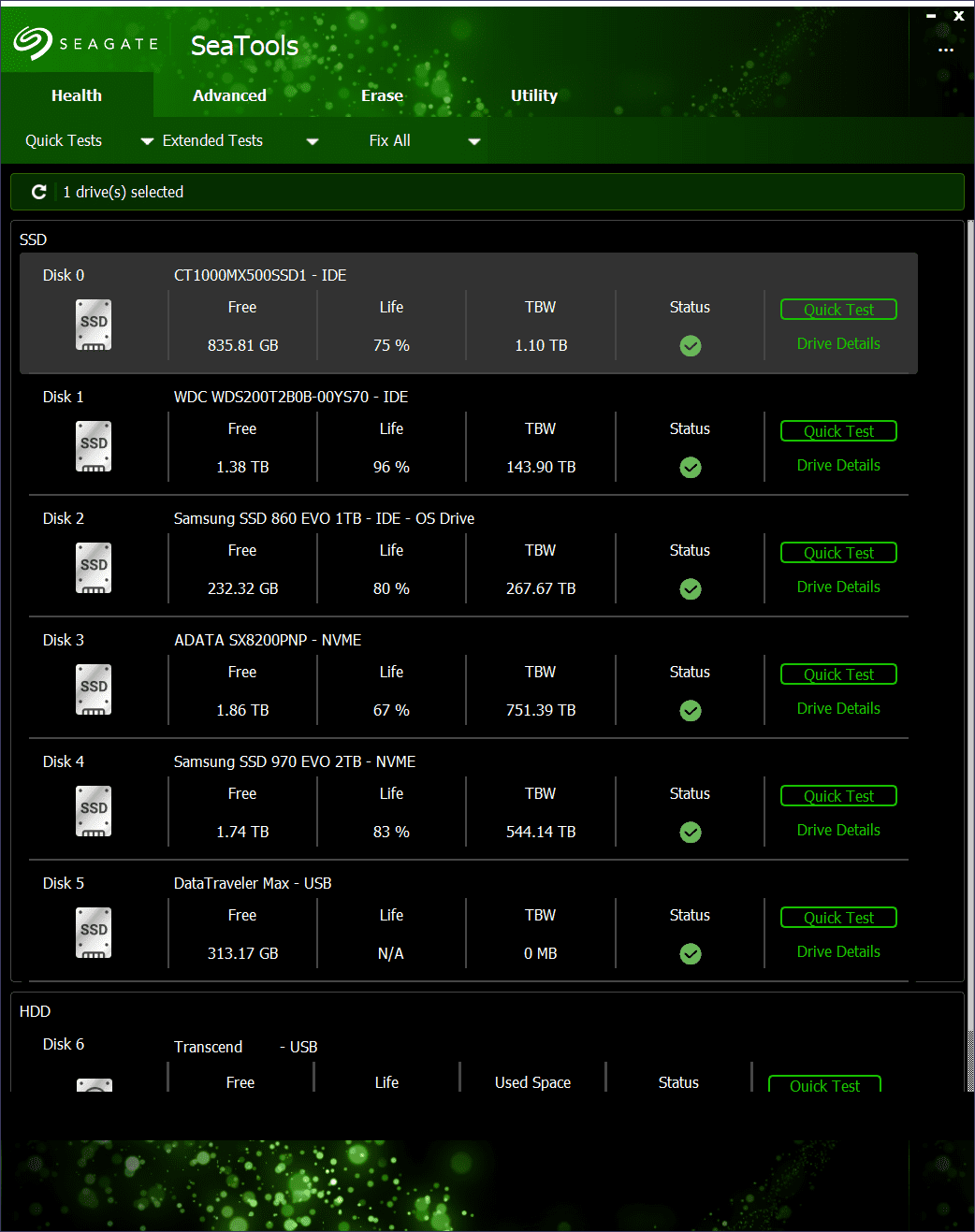This screenshot has height=1232, width=975.
Task: Click the 67 % life value
Action: pos(391,710)
